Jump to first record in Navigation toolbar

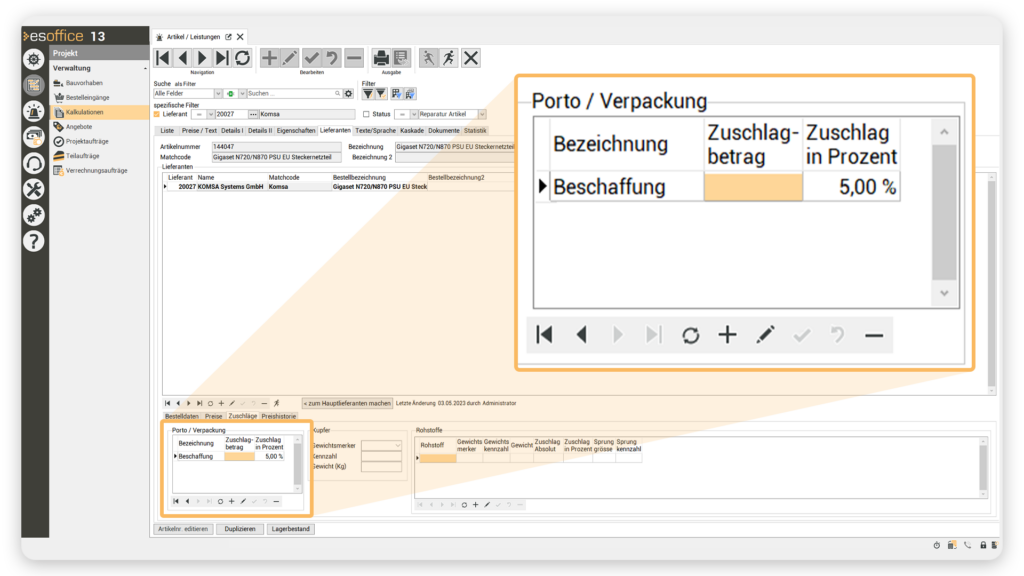click(x=163, y=58)
